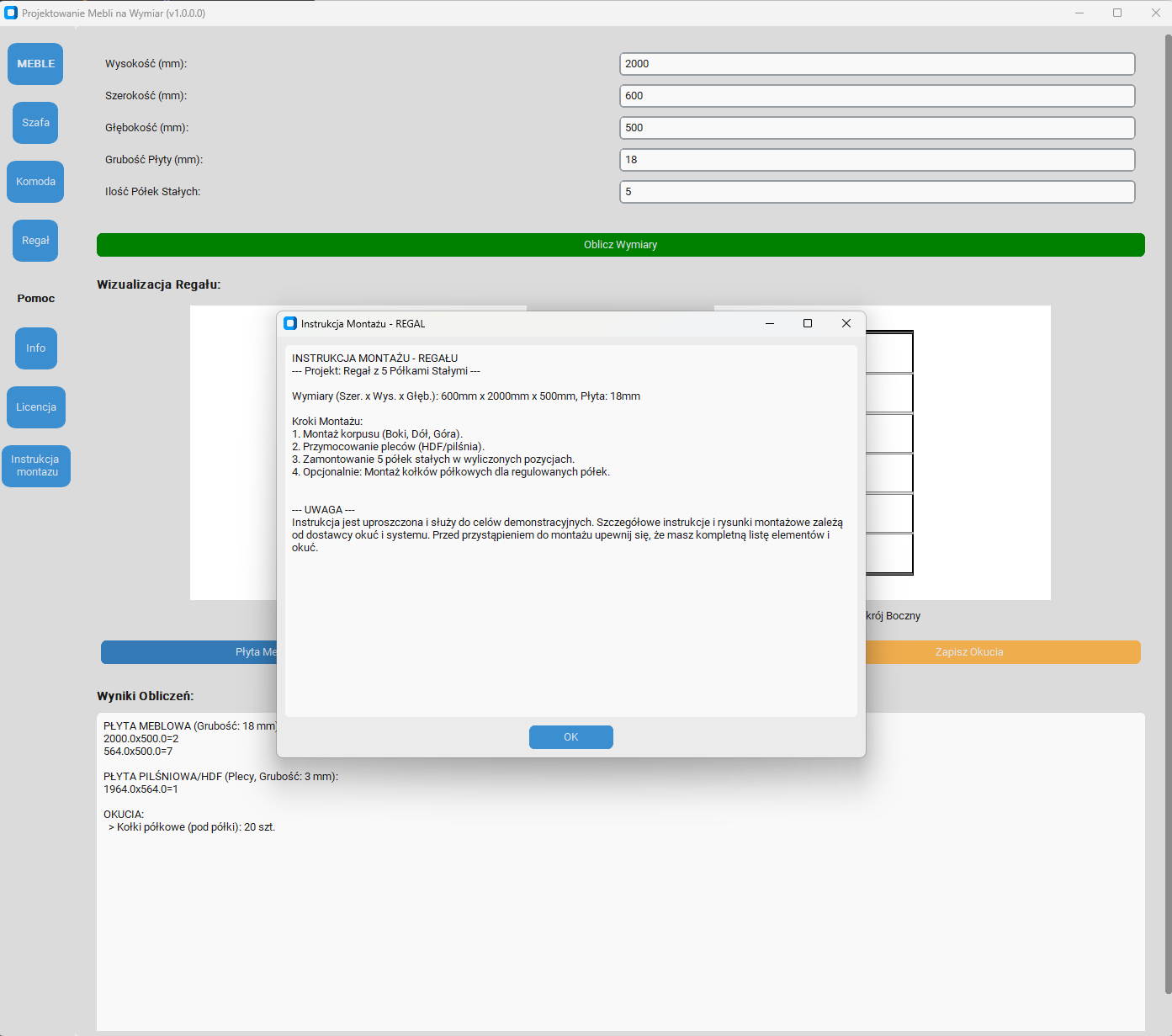The height and width of the screenshot is (1036, 1172).
Task: Click the Ilość Półek Stałych field
Action: (x=877, y=192)
